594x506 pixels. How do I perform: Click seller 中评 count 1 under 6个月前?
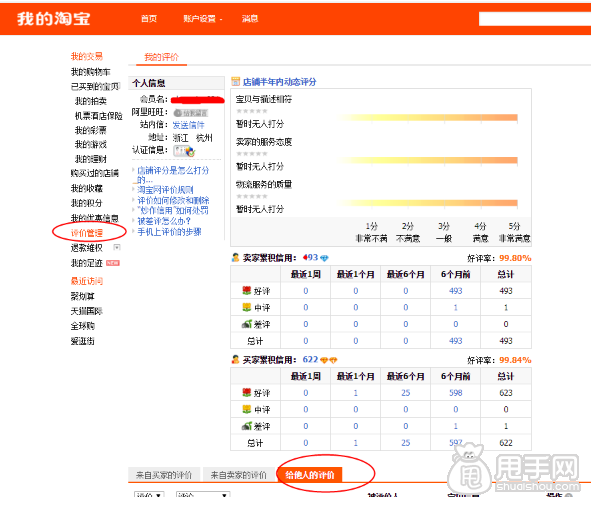(x=455, y=308)
